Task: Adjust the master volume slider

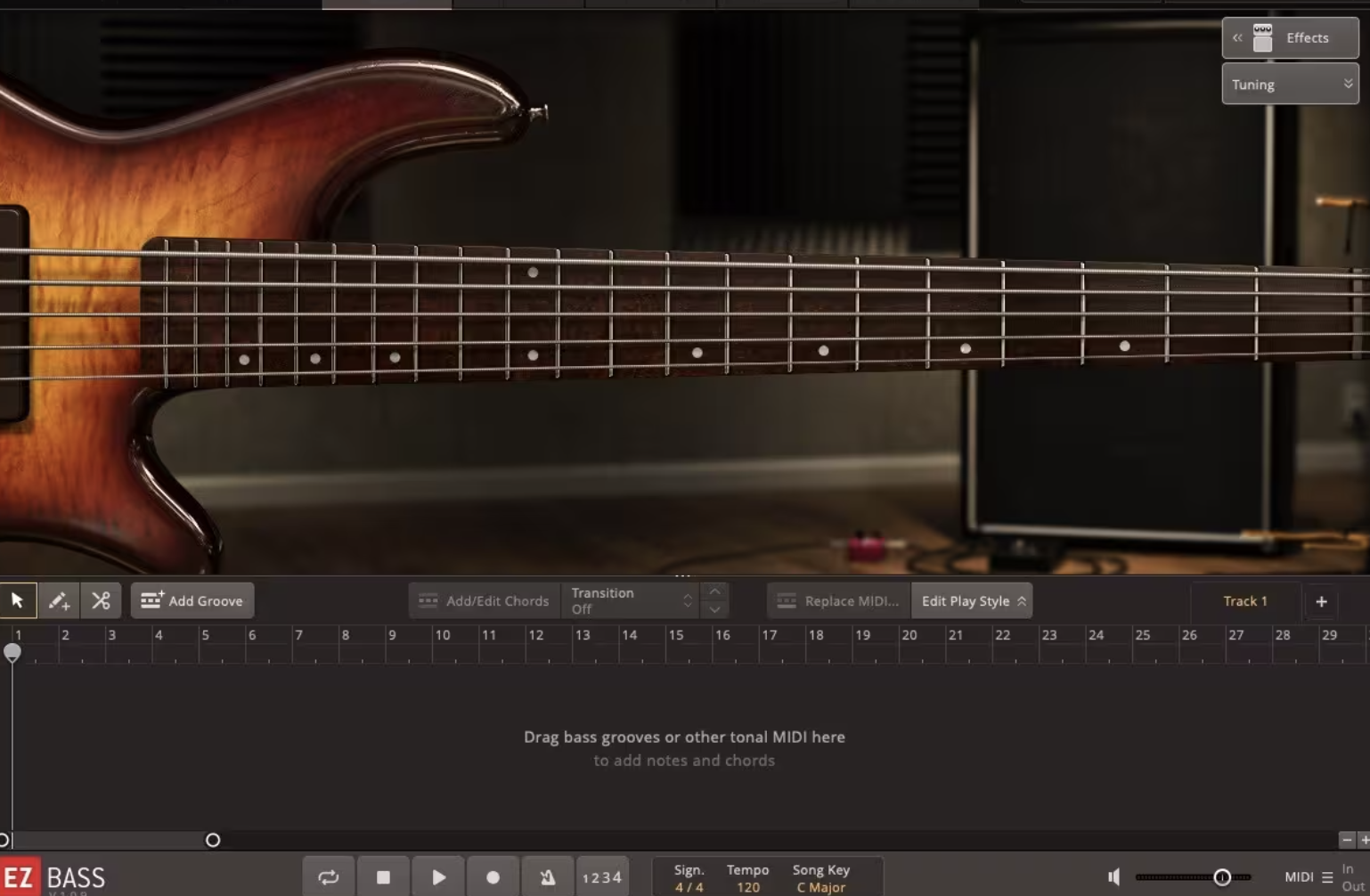Action: pyautogui.click(x=1223, y=876)
